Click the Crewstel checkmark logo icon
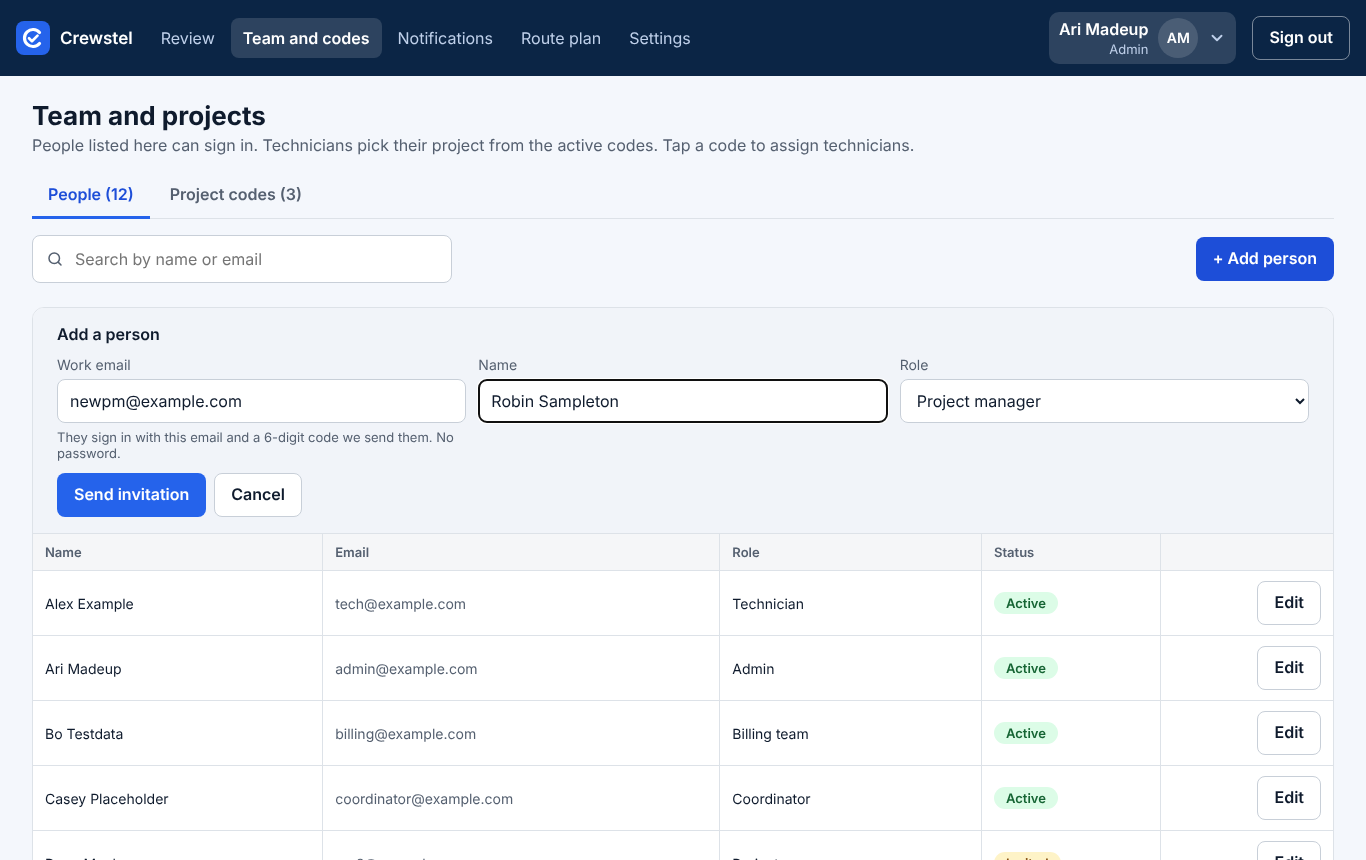This screenshot has width=1366, height=860. point(33,38)
